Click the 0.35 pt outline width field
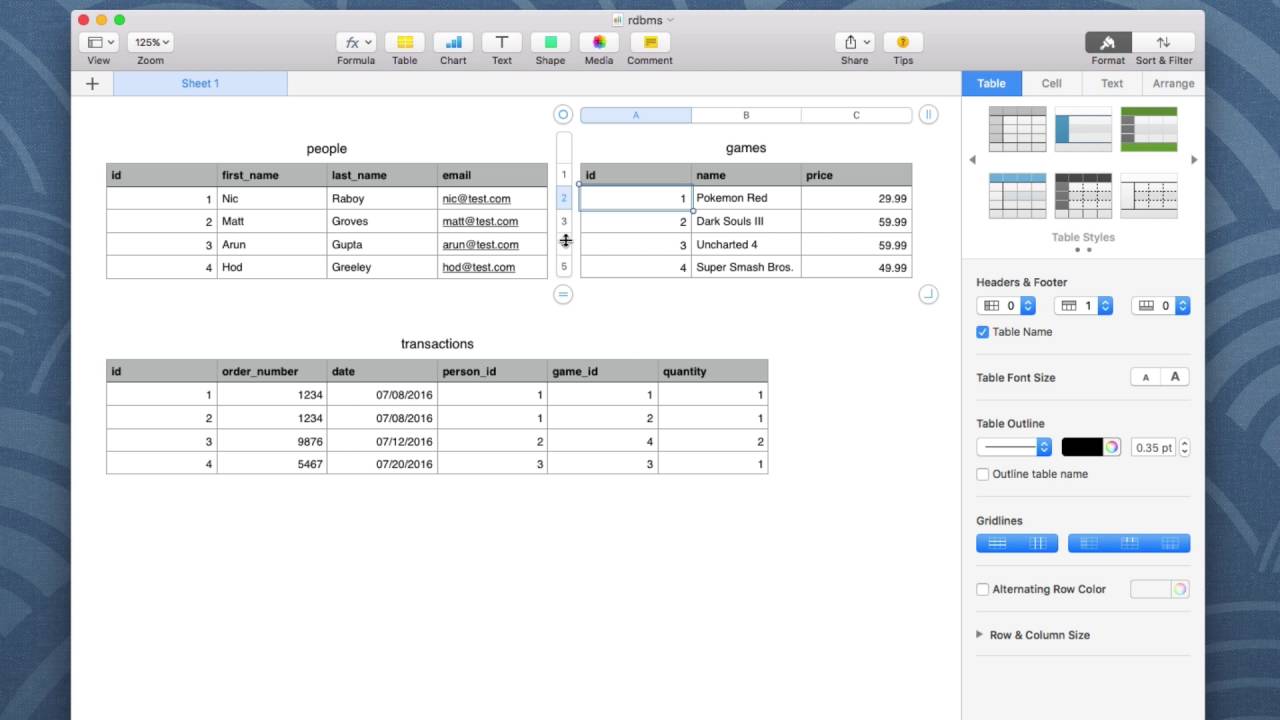 (x=1153, y=447)
